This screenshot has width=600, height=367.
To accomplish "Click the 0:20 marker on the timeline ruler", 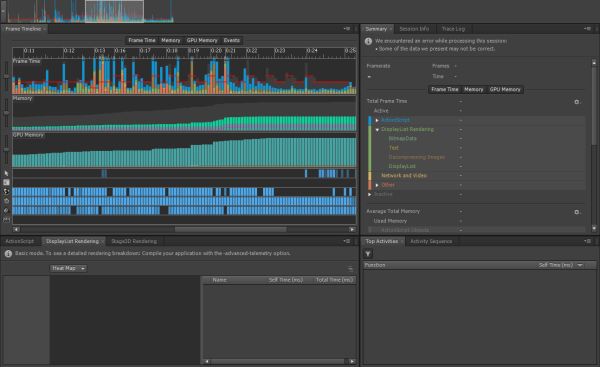I will pos(216,51).
